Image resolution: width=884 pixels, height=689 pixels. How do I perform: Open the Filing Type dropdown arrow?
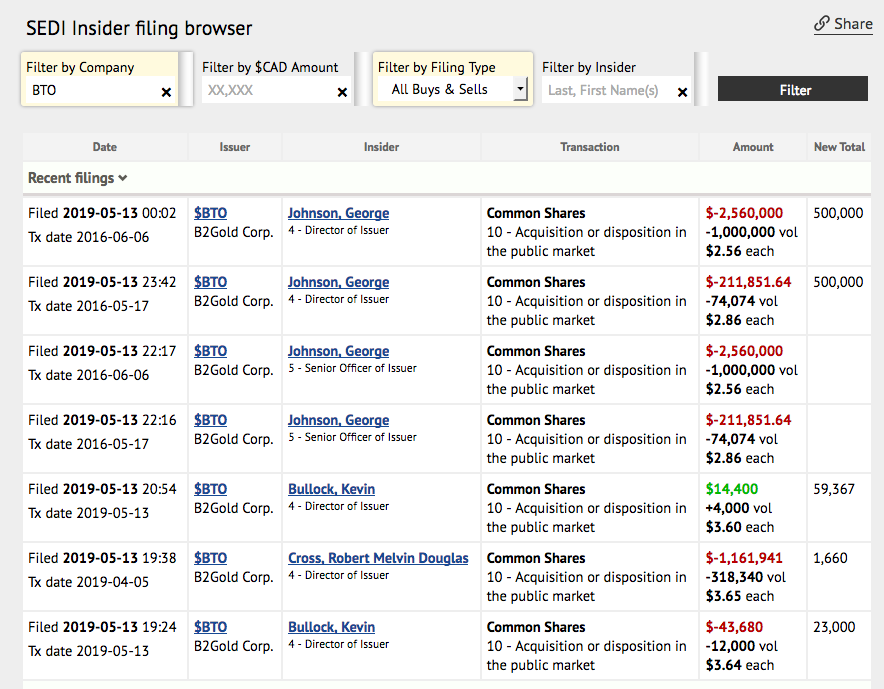[520, 90]
